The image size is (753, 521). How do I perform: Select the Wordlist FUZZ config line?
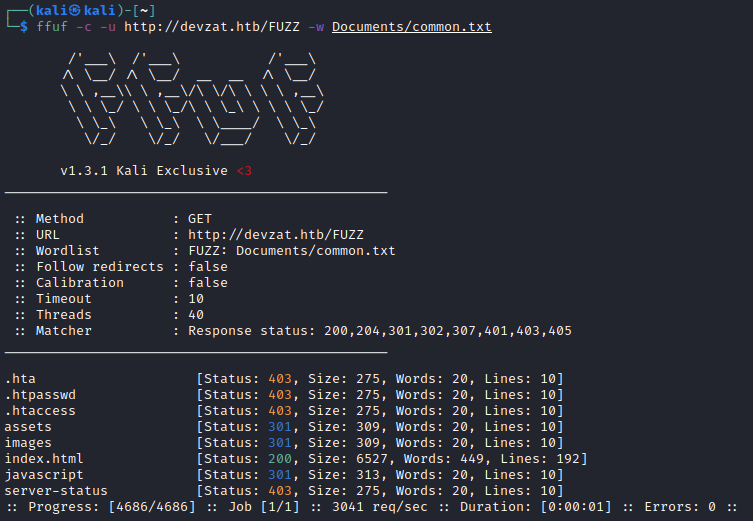click(x=205, y=251)
